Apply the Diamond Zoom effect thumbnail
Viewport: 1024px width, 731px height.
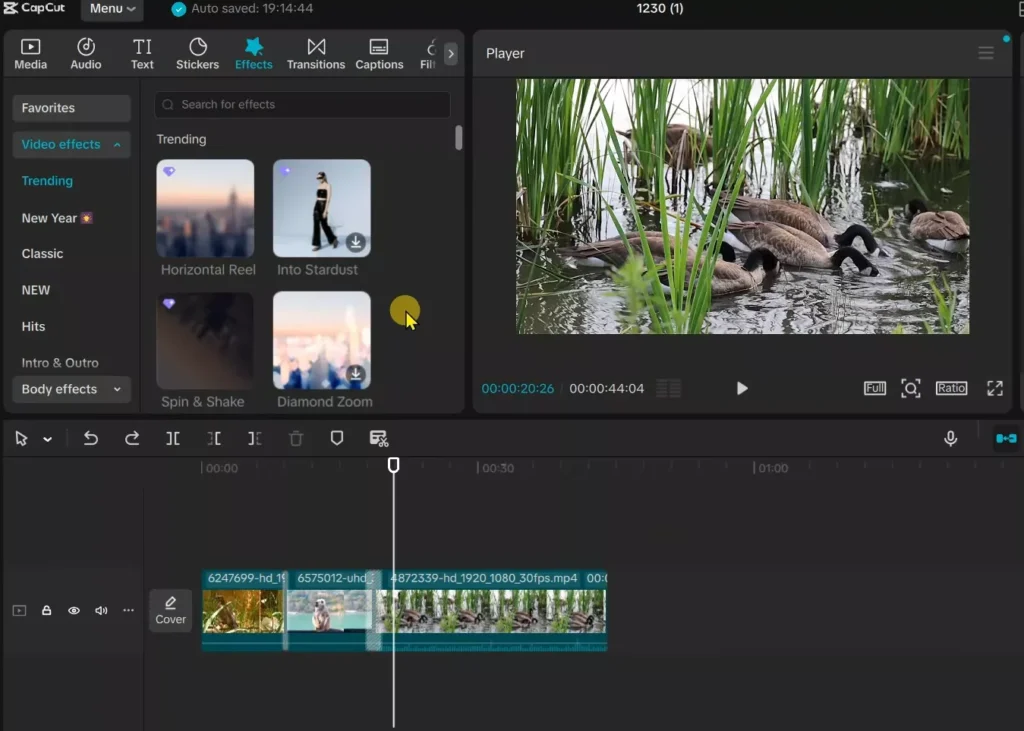(322, 340)
